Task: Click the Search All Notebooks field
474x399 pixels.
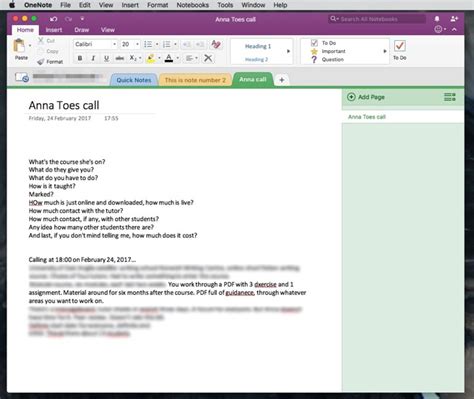Action: click(377, 19)
